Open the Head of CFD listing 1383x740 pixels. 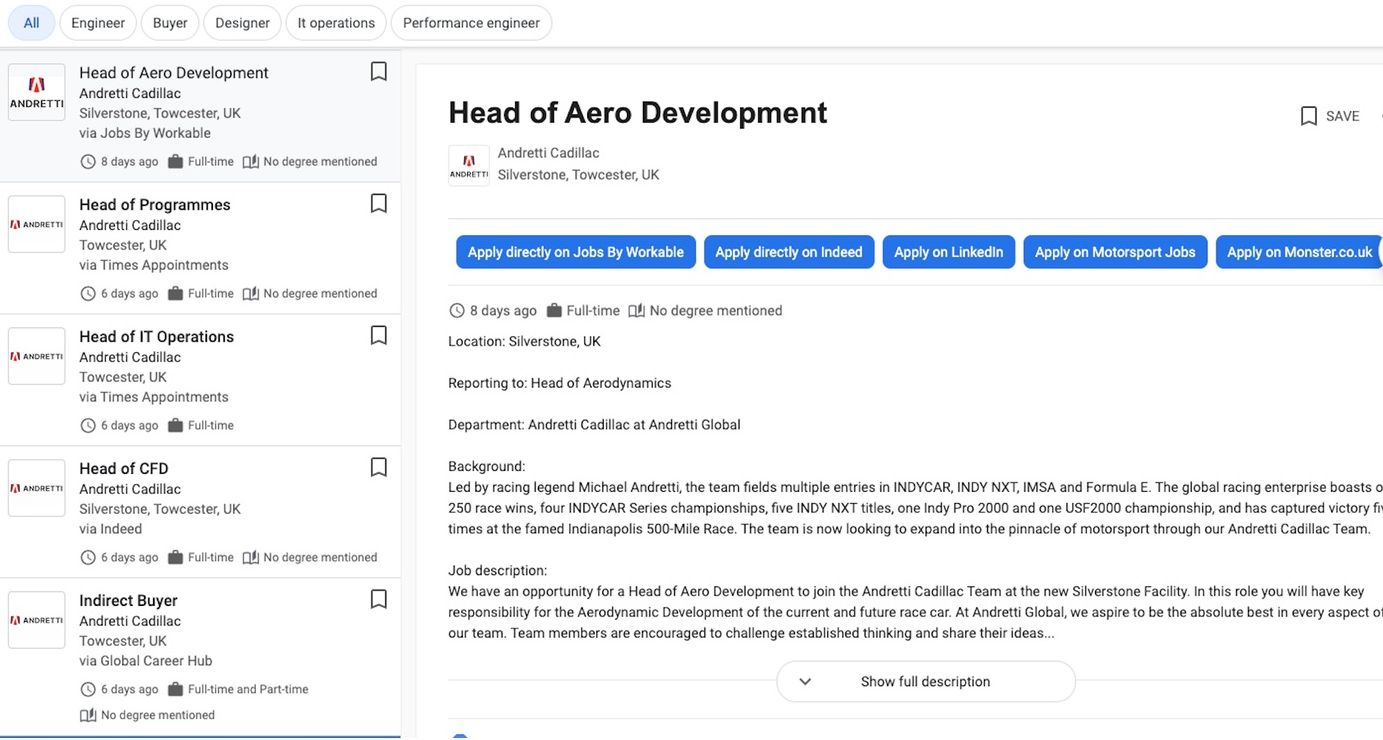tap(124, 469)
